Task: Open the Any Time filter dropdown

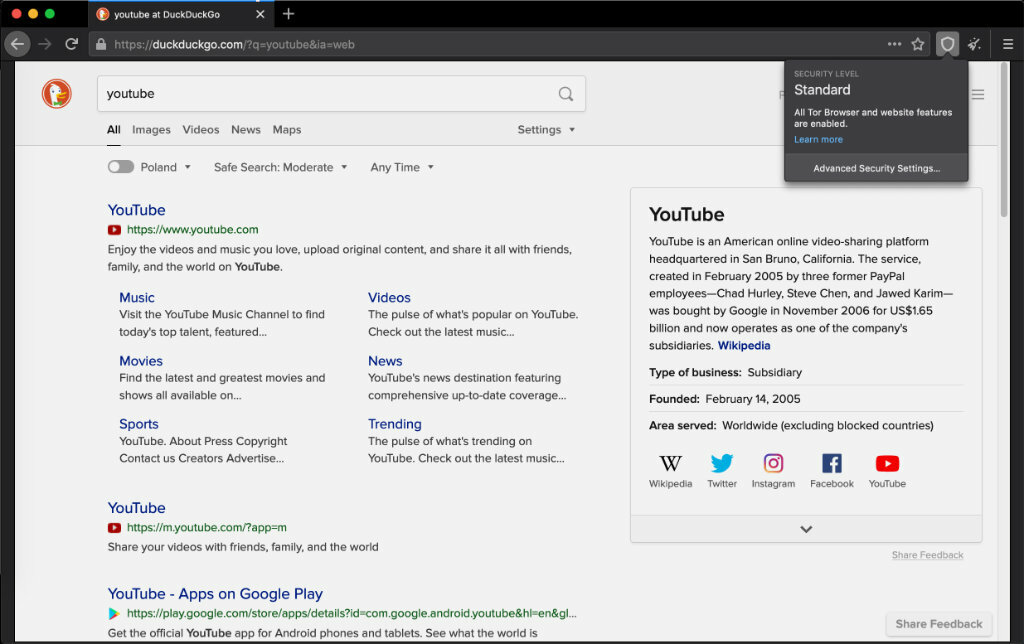Action: (x=402, y=167)
